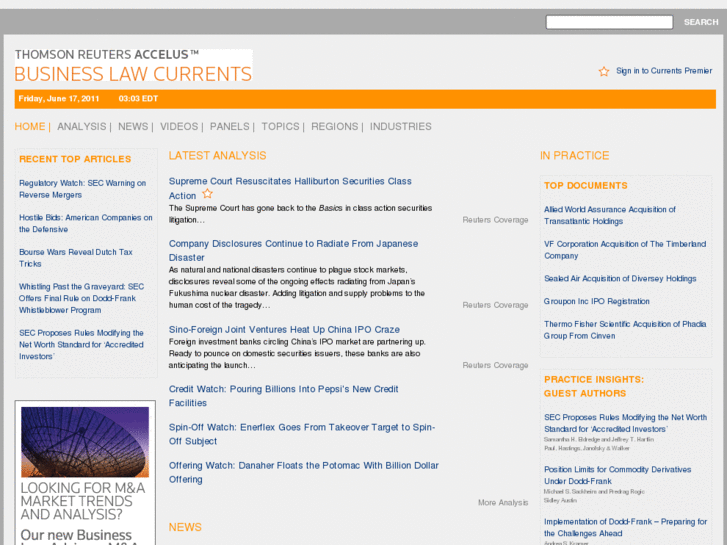Click the TOP DOCUMENTS heading
The width and height of the screenshot is (727, 545).
[x=586, y=186]
